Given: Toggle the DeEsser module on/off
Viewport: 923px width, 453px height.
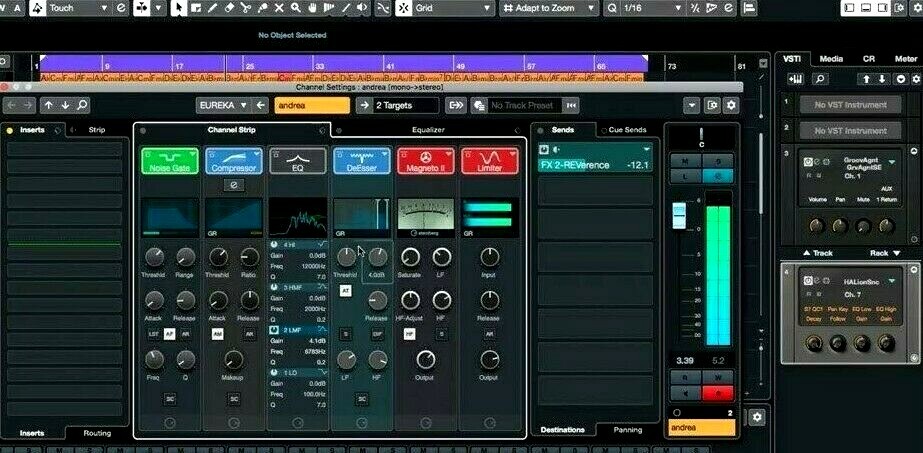Looking at the screenshot, I should 338,154.
